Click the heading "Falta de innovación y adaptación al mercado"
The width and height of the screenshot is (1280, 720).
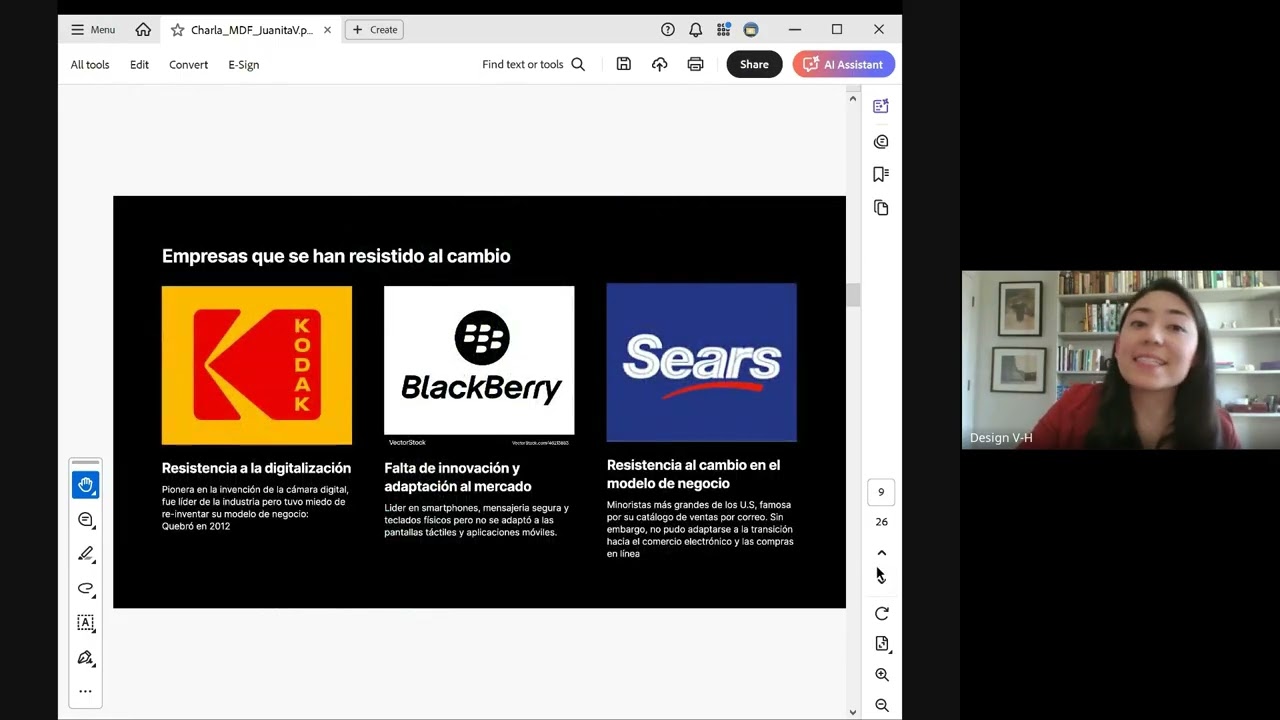pos(458,477)
